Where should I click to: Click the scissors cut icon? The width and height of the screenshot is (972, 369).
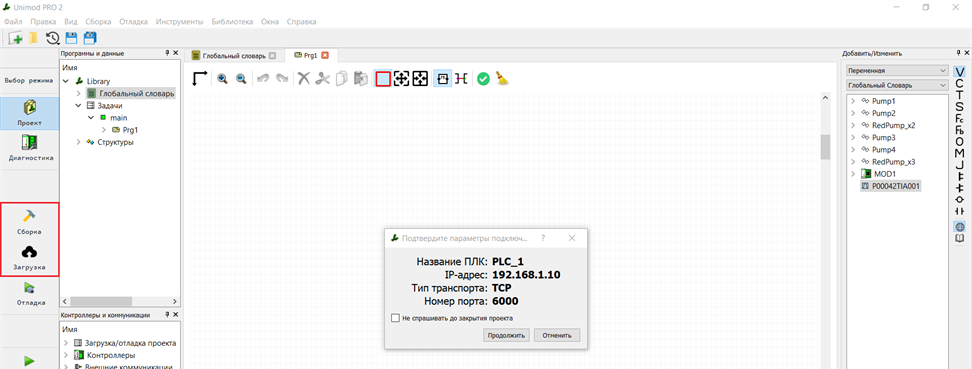pos(322,79)
